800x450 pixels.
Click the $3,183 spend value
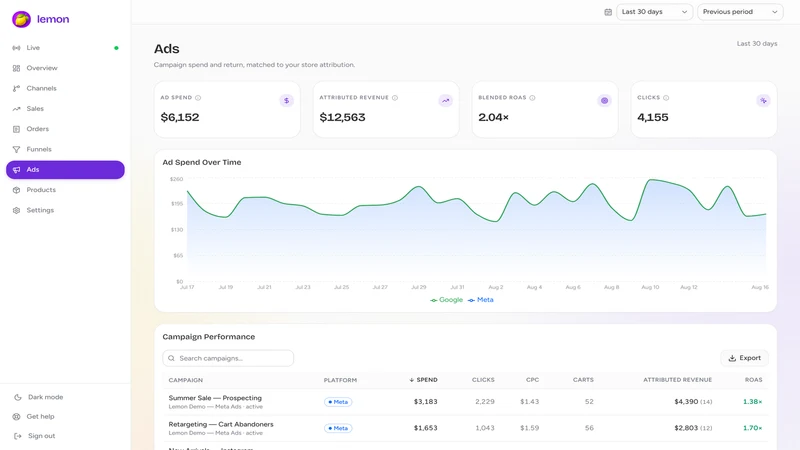(426, 402)
